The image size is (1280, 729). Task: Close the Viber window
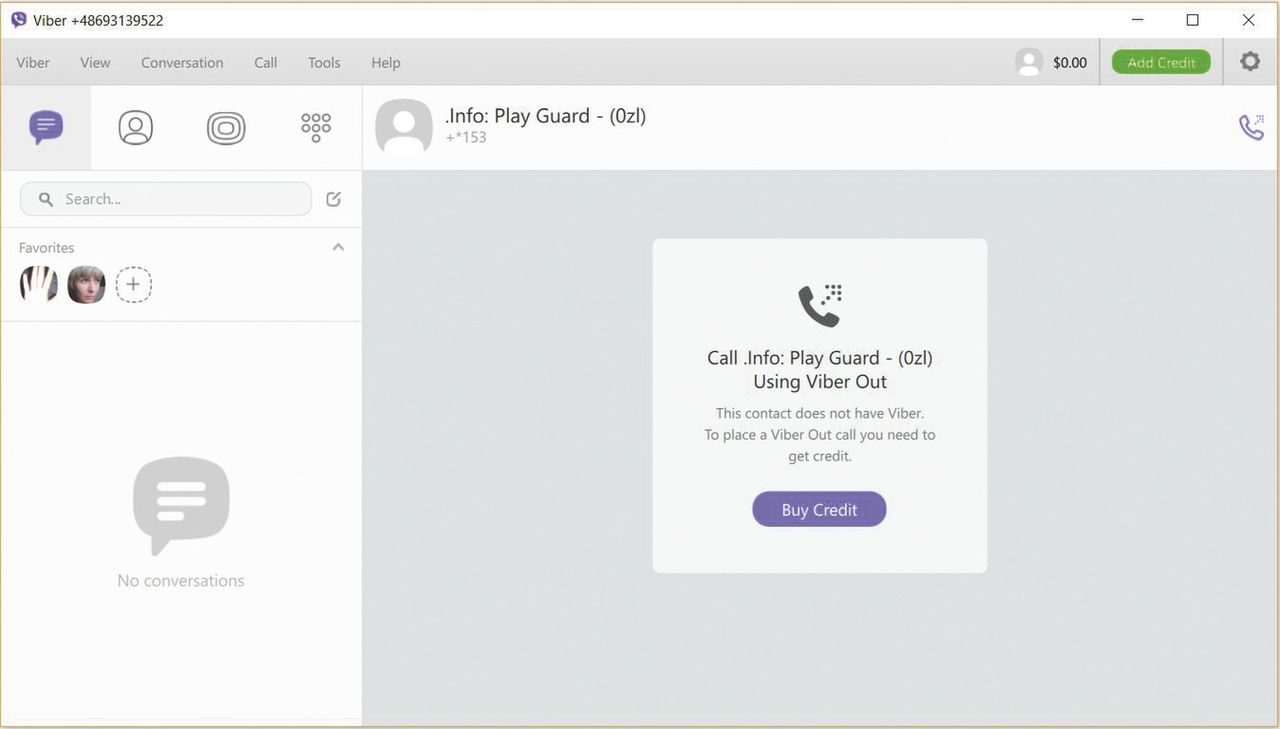click(1248, 20)
